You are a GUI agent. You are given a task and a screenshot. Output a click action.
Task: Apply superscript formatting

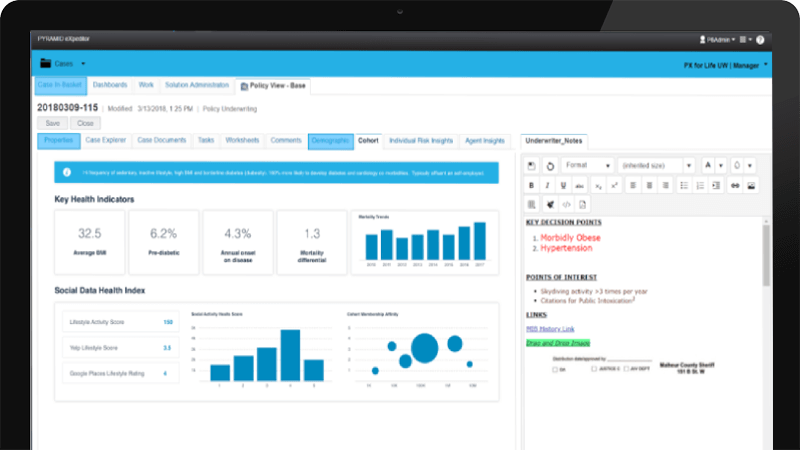pyautogui.click(x=614, y=186)
